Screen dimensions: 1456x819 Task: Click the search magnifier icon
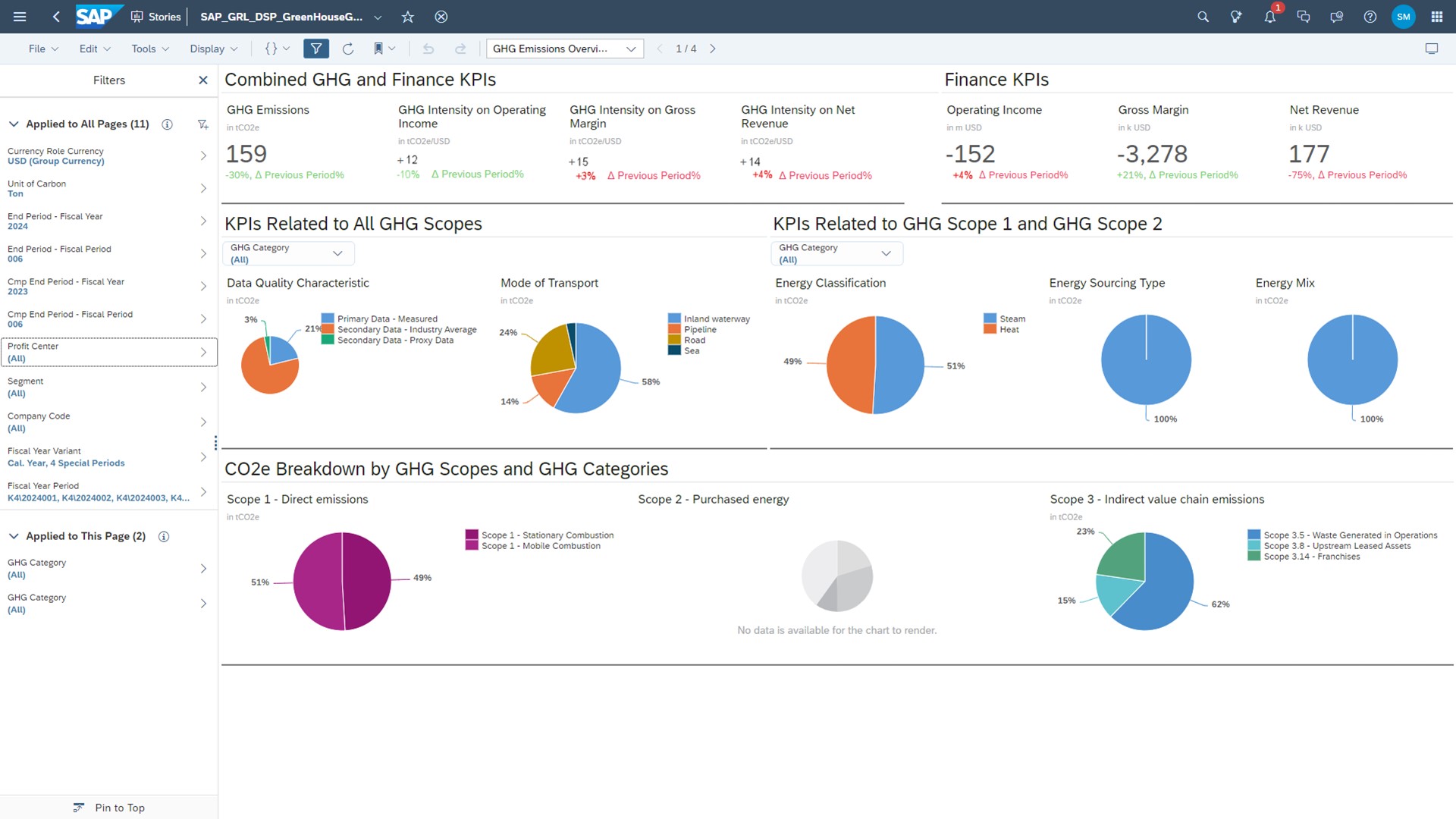1203,17
